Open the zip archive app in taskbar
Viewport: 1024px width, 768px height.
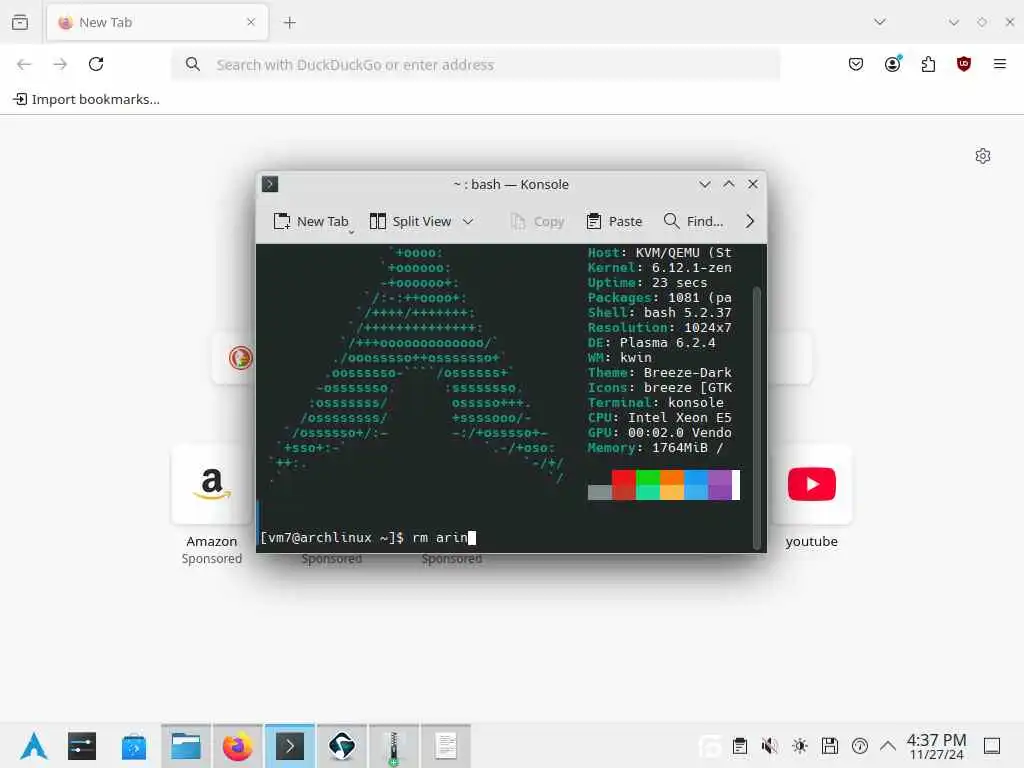[394, 746]
